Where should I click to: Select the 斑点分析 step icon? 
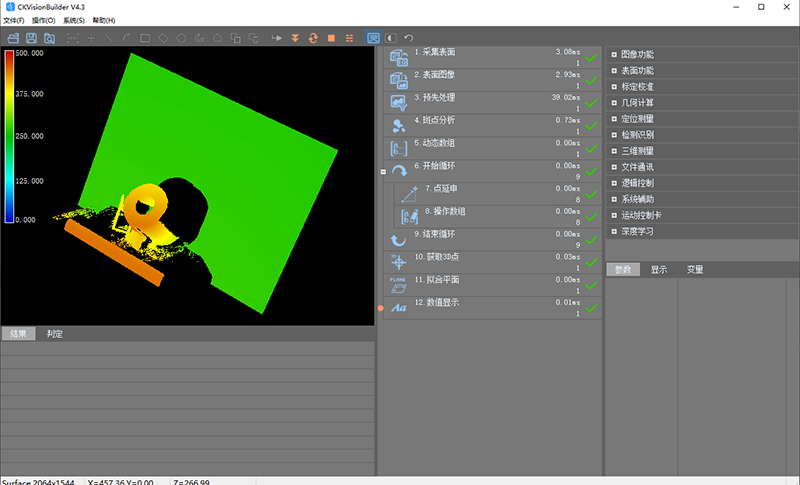click(x=398, y=125)
